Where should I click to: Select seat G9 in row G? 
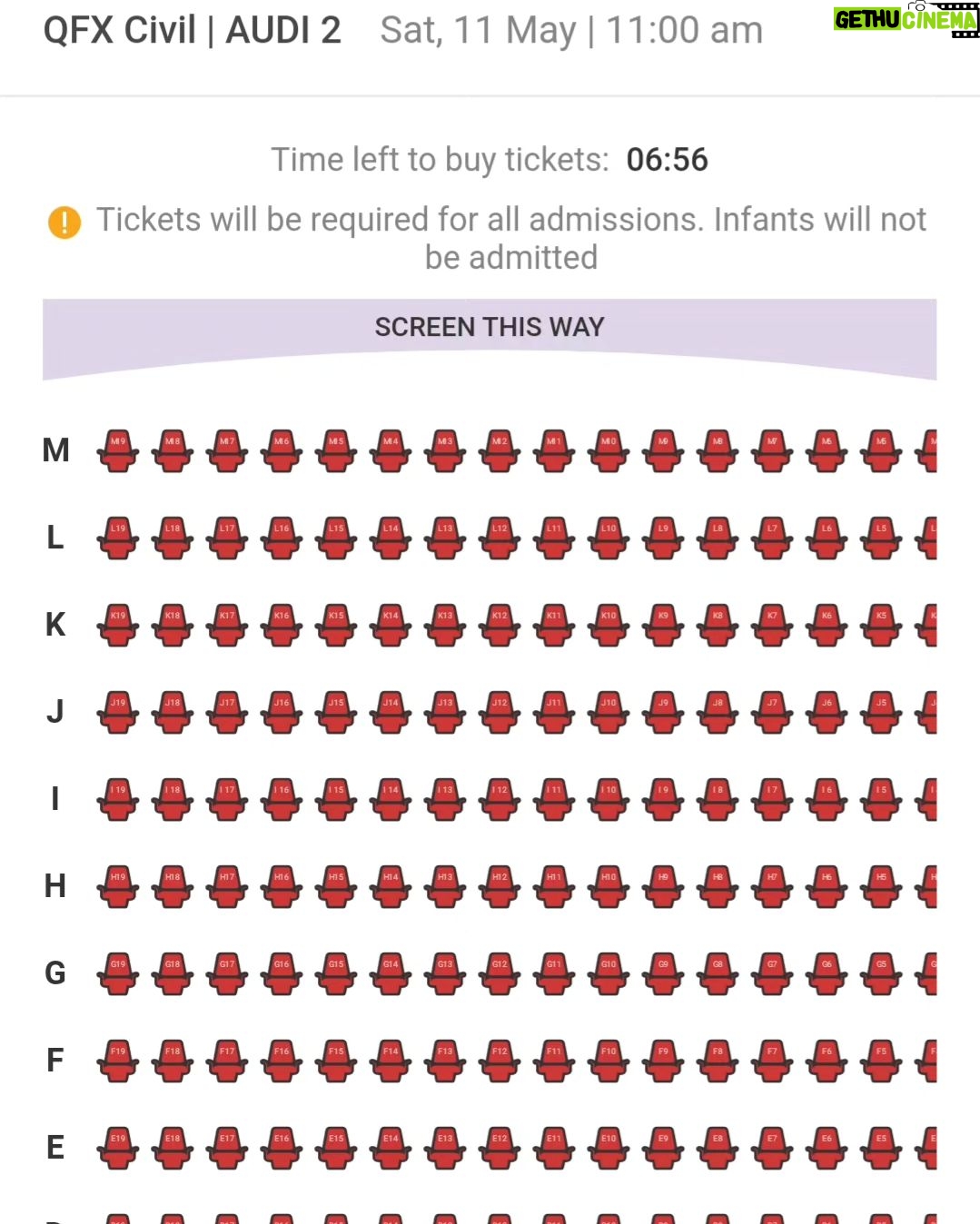pos(663,973)
